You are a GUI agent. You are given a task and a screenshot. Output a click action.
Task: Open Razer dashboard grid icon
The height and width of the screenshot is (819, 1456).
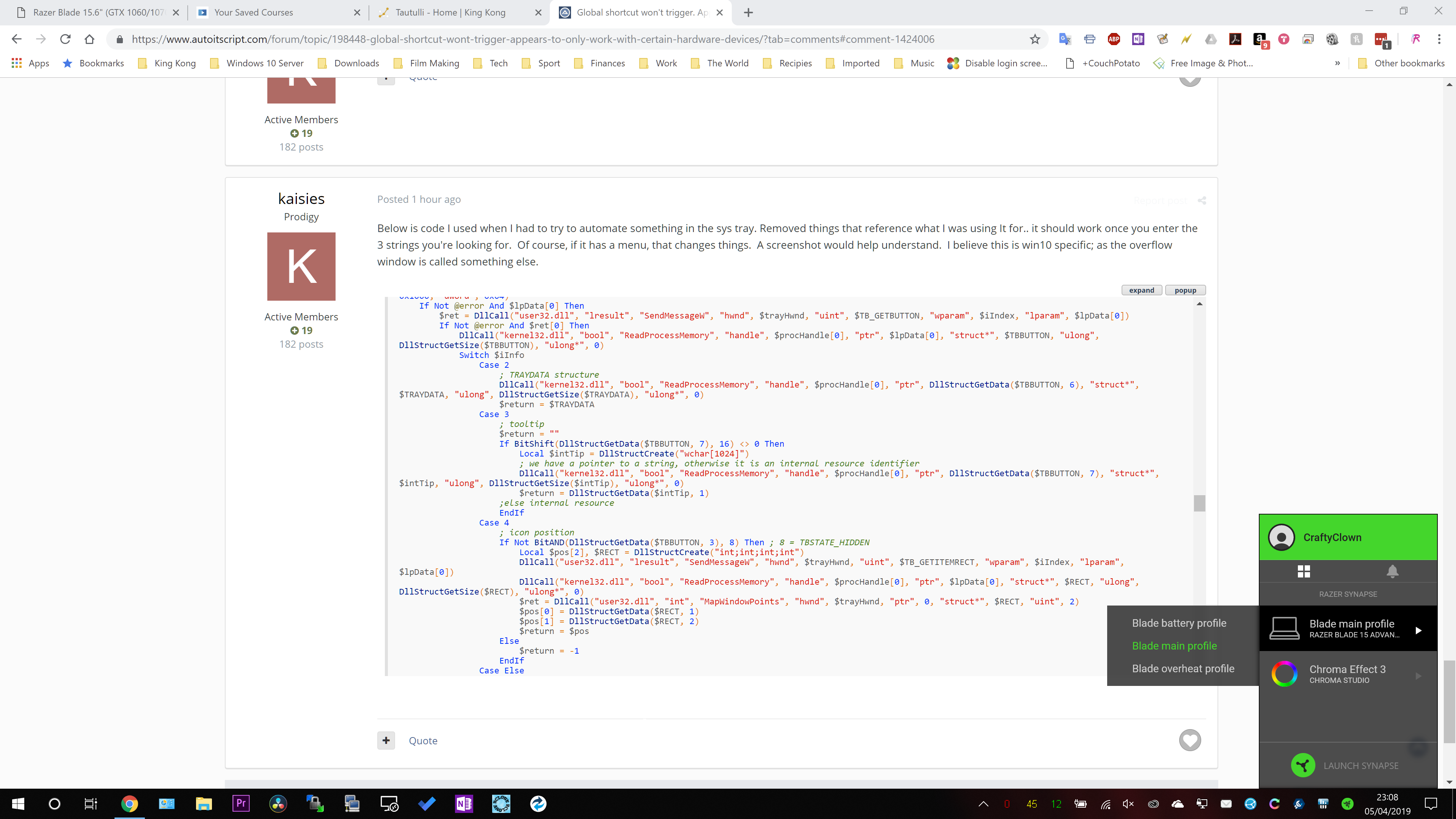click(1304, 571)
